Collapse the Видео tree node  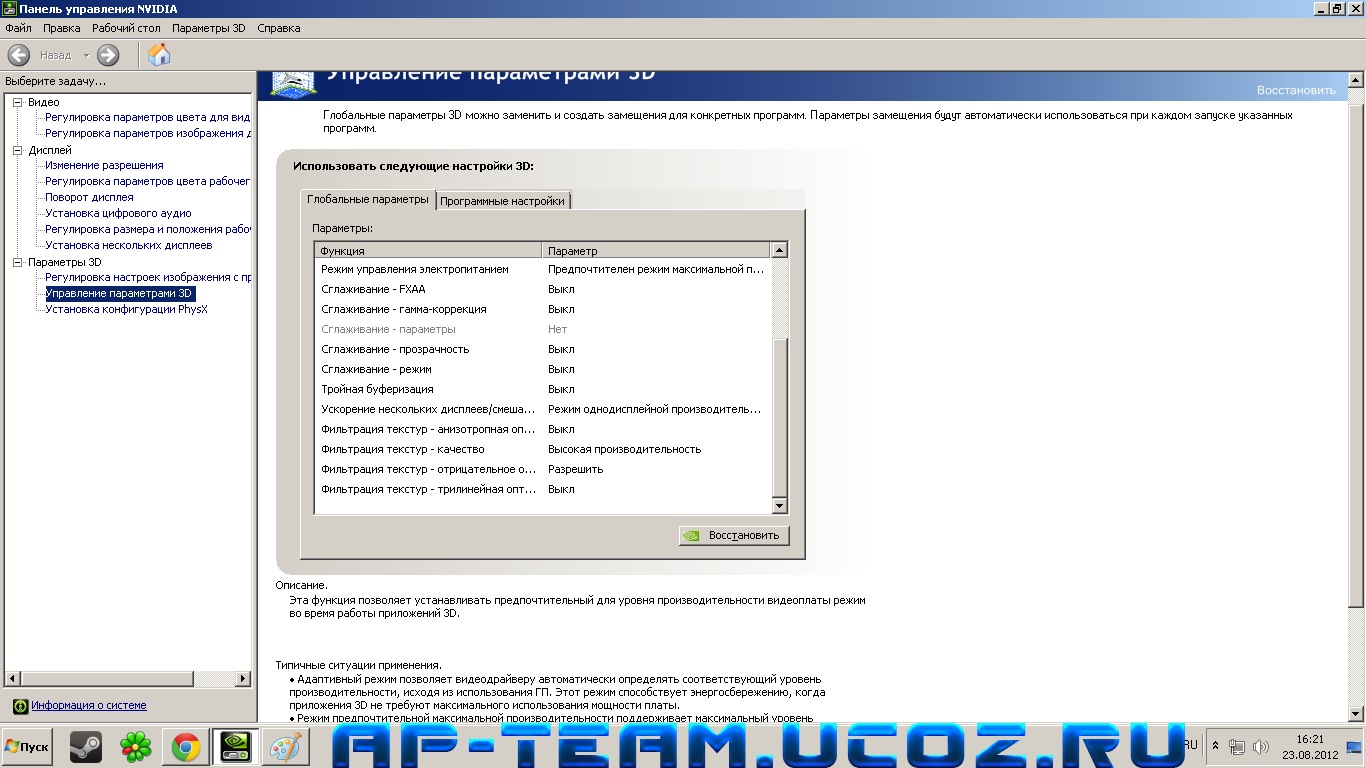[18, 102]
